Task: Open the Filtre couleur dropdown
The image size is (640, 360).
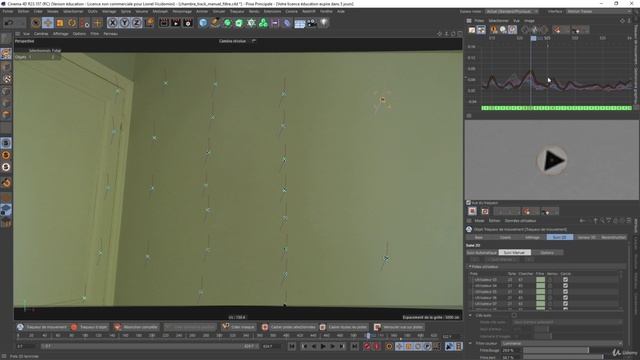Action: [562, 343]
